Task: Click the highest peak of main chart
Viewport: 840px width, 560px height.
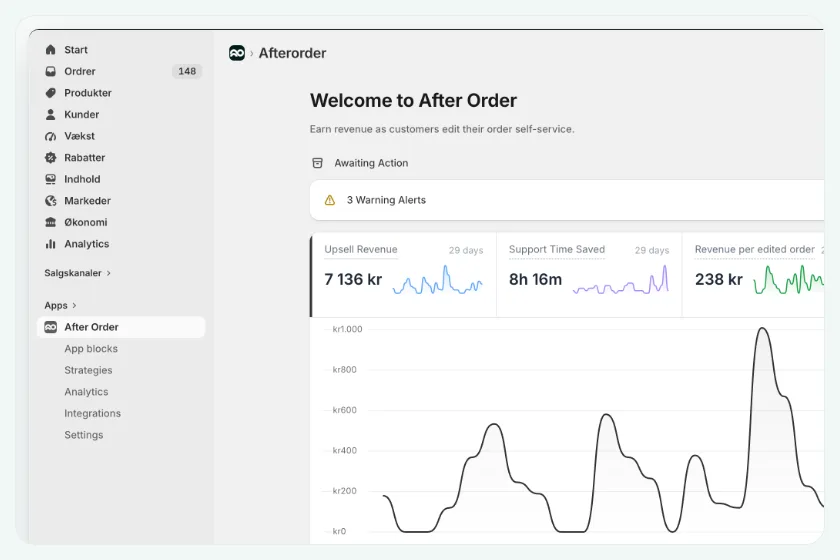Action: (x=762, y=328)
